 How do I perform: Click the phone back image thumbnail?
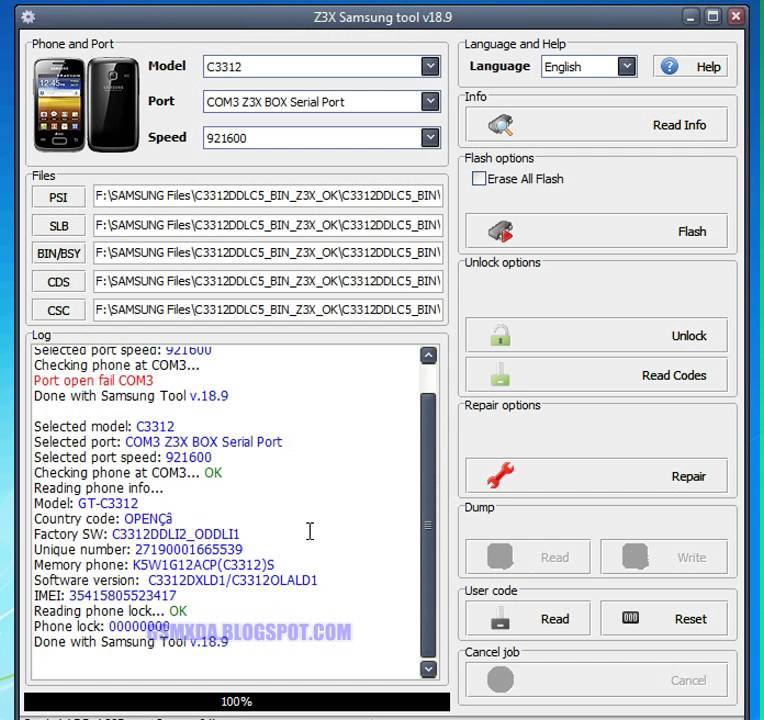coord(113,105)
